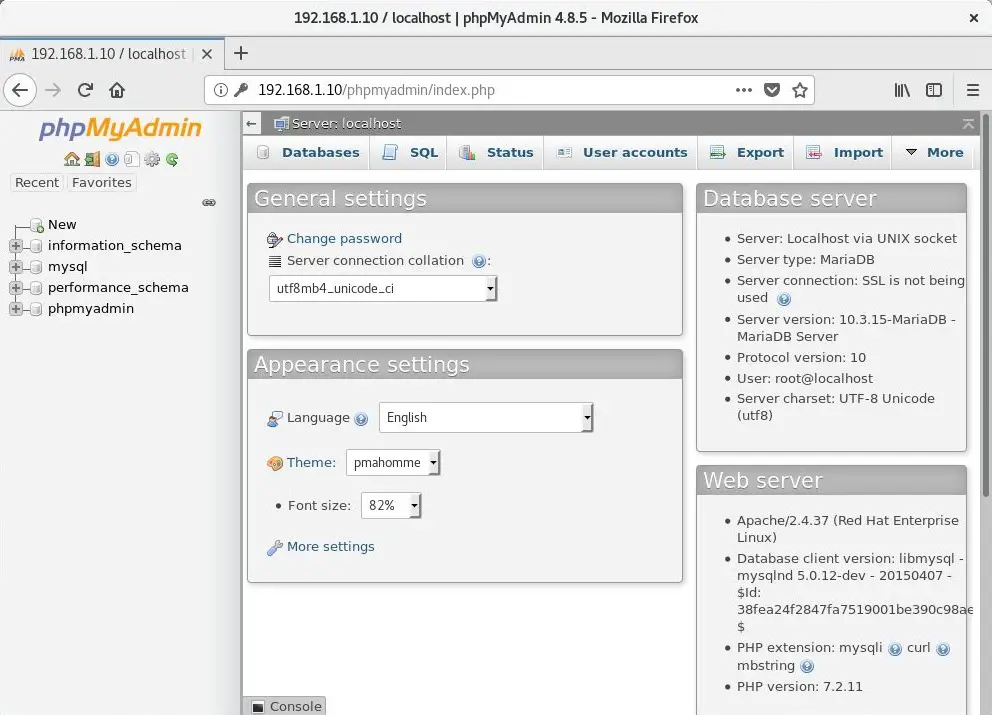Open the Console bar at bottom
This screenshot has height=715, width=992.
click(285, 706)
